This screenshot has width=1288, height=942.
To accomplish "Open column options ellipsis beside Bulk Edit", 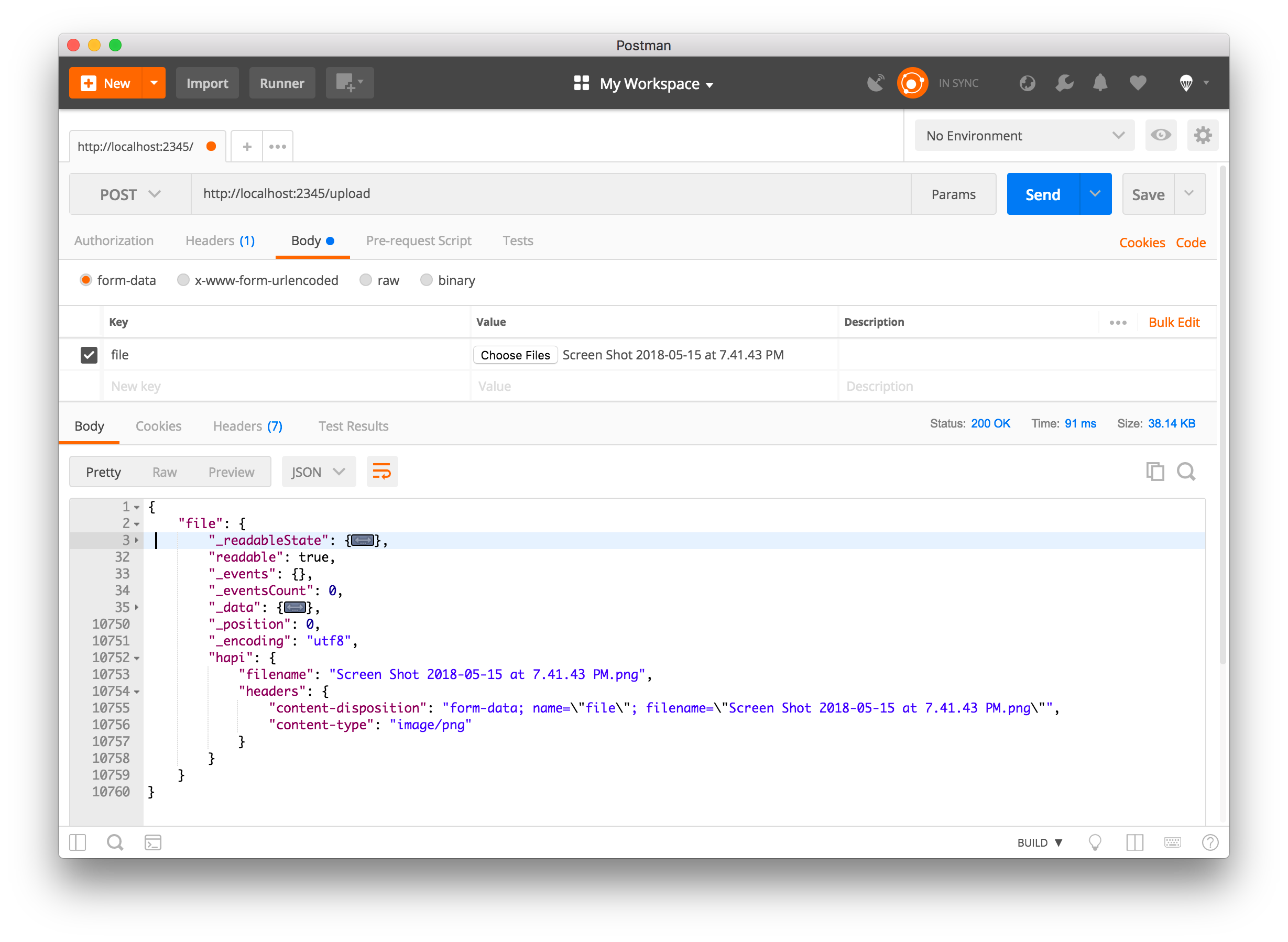I will point(1118,323).
